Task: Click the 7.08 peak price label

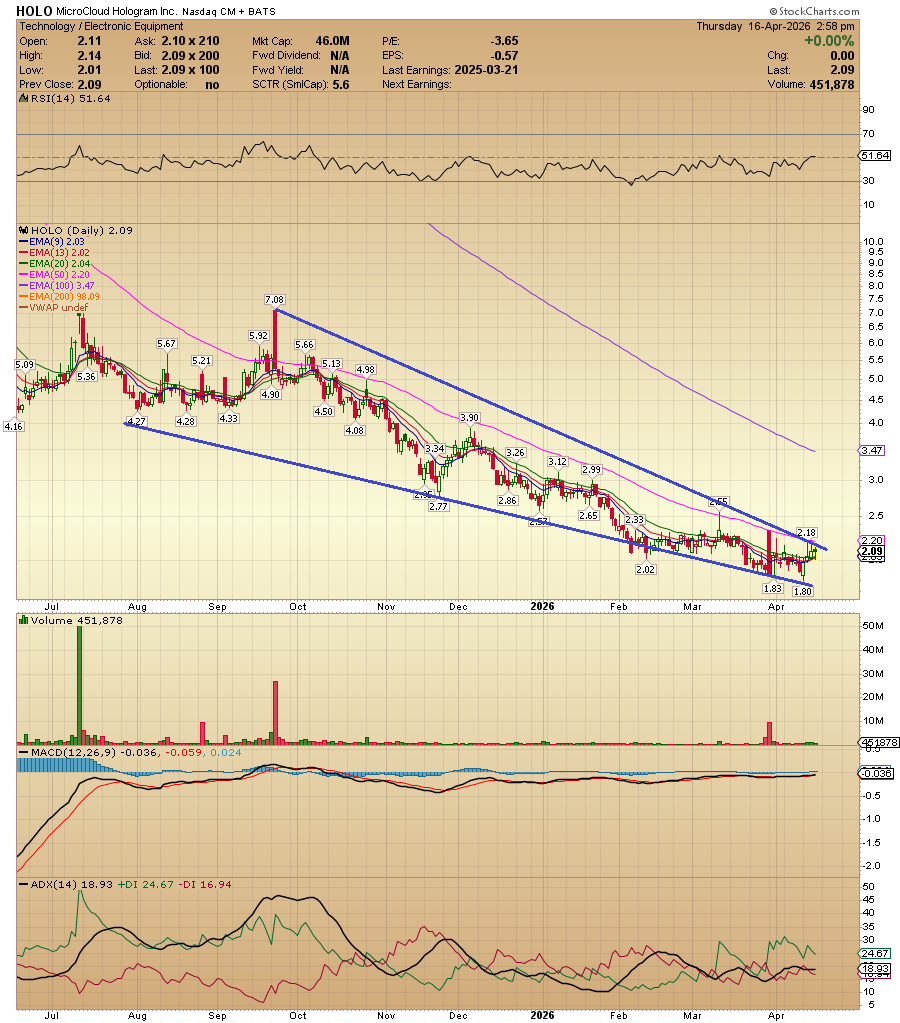Action: pos(274,299)
